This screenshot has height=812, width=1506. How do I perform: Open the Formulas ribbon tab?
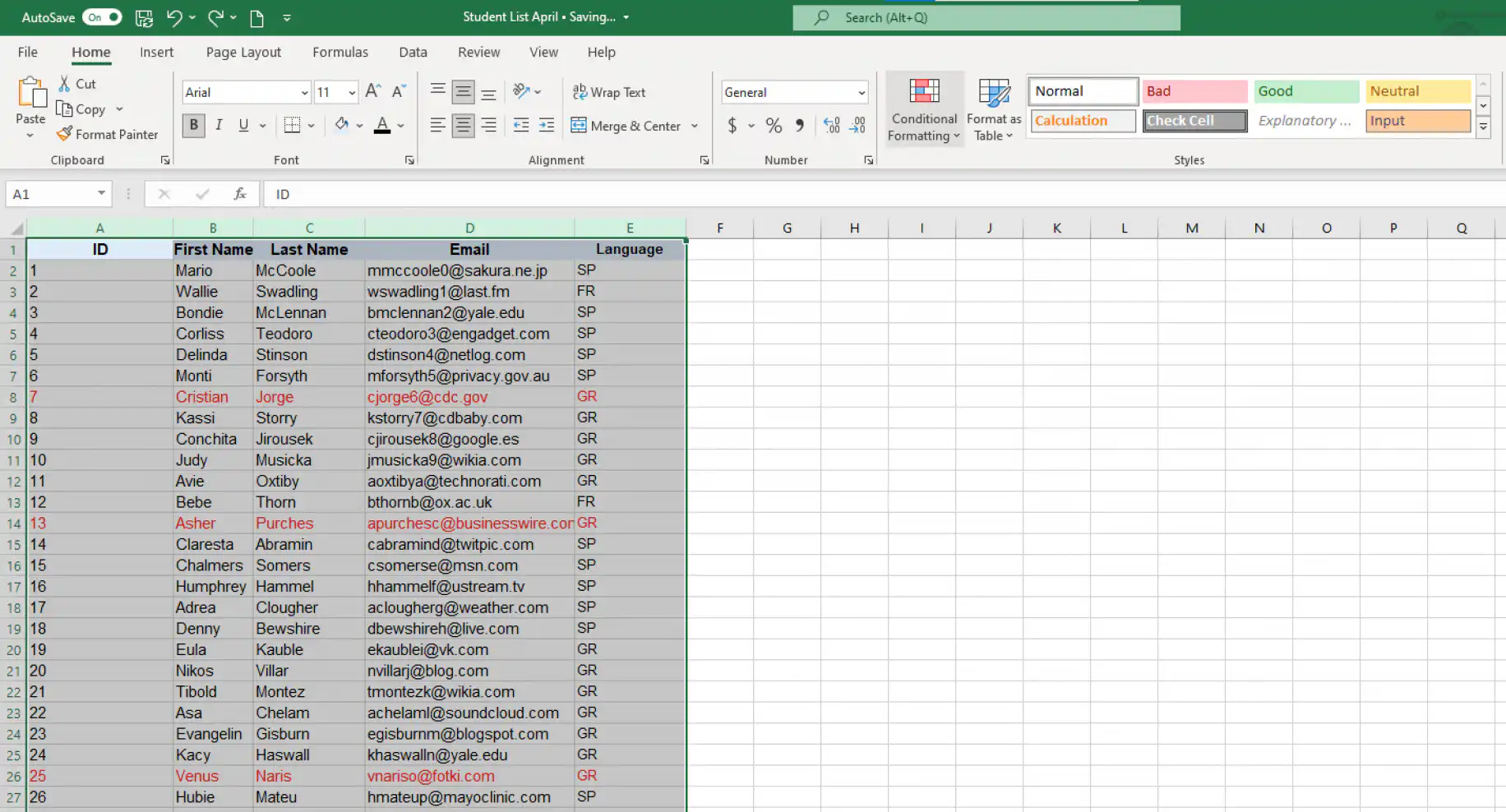[x=340, y=52]
